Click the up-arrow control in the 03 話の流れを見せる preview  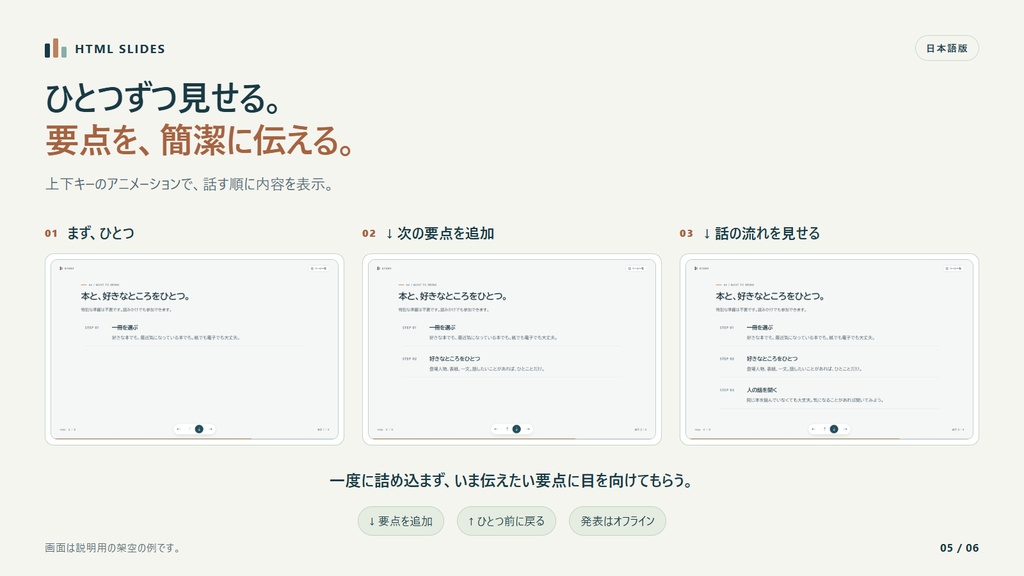pos(824,429)
